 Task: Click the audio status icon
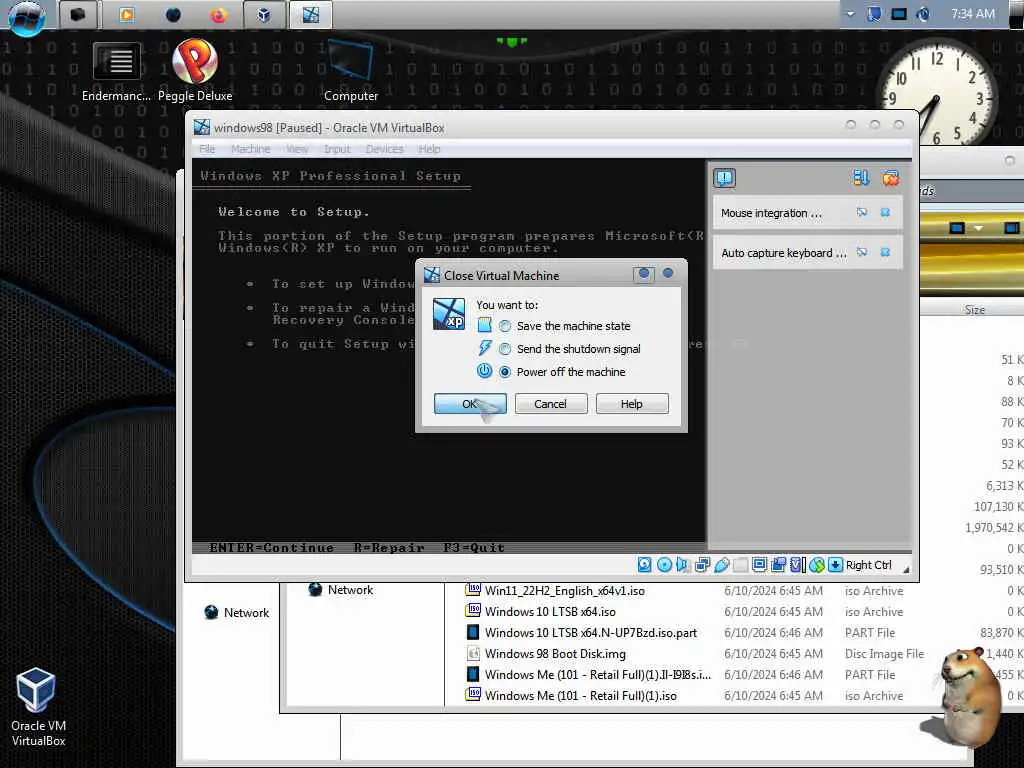click(683, 565)
